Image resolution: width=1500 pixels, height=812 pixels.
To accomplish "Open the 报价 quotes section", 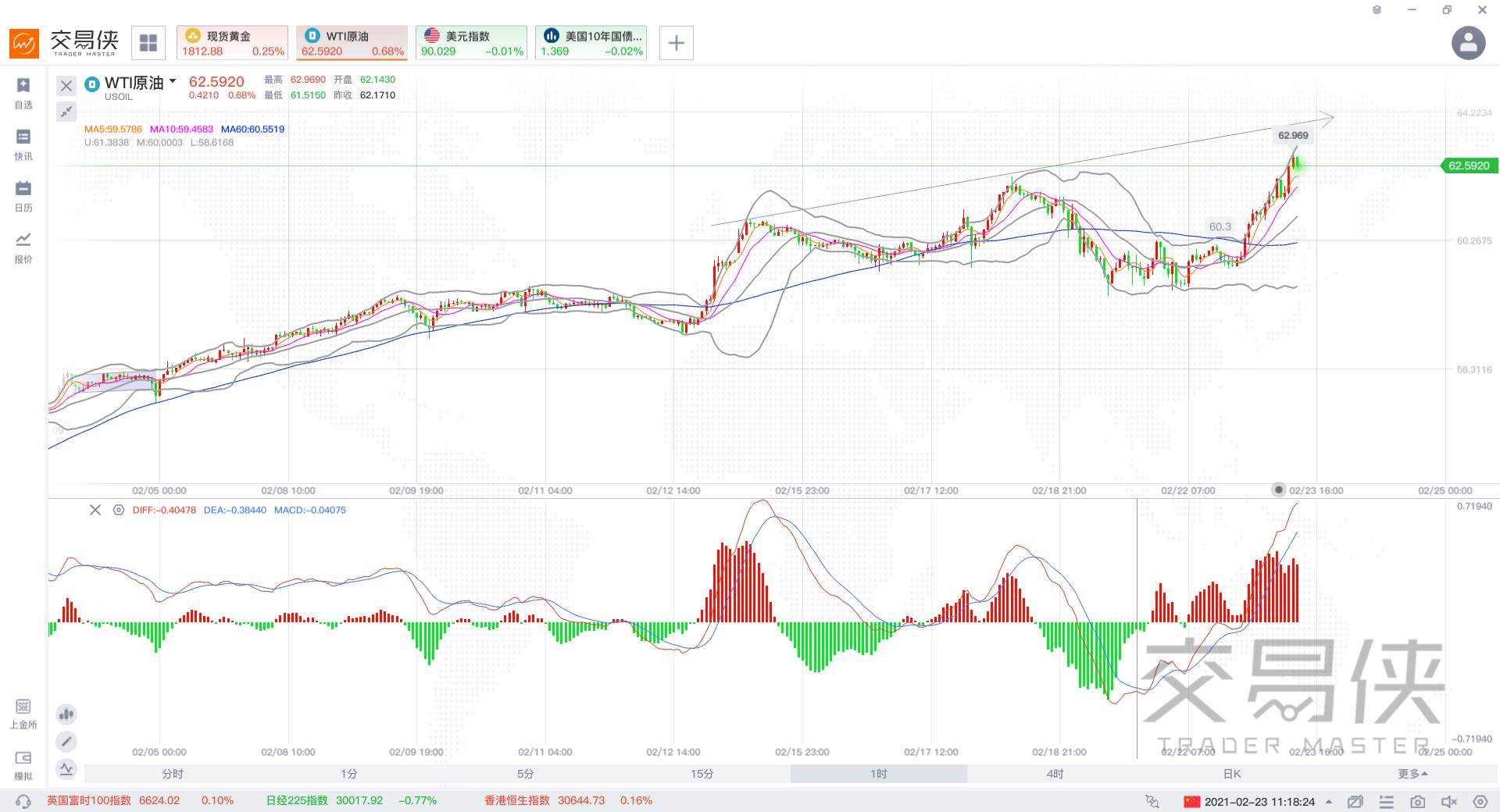I will point(23,248).
